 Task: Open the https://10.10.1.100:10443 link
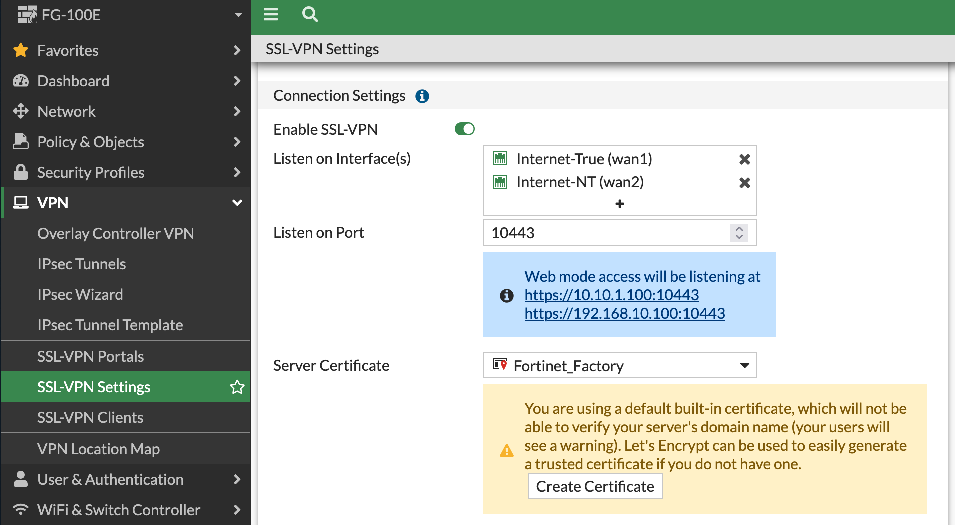611,295
